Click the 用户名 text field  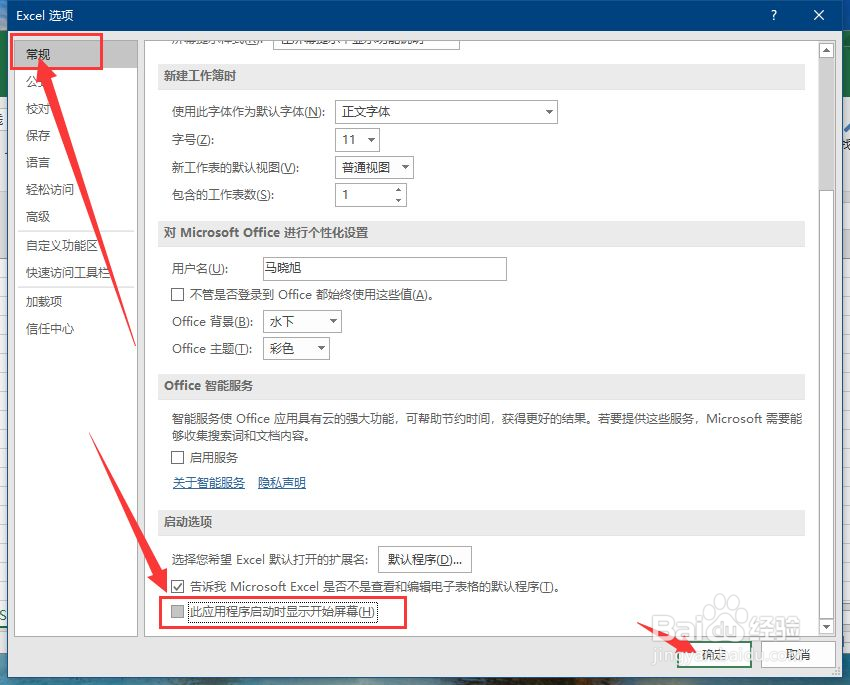pyautogui.click(x=385, y=269)
